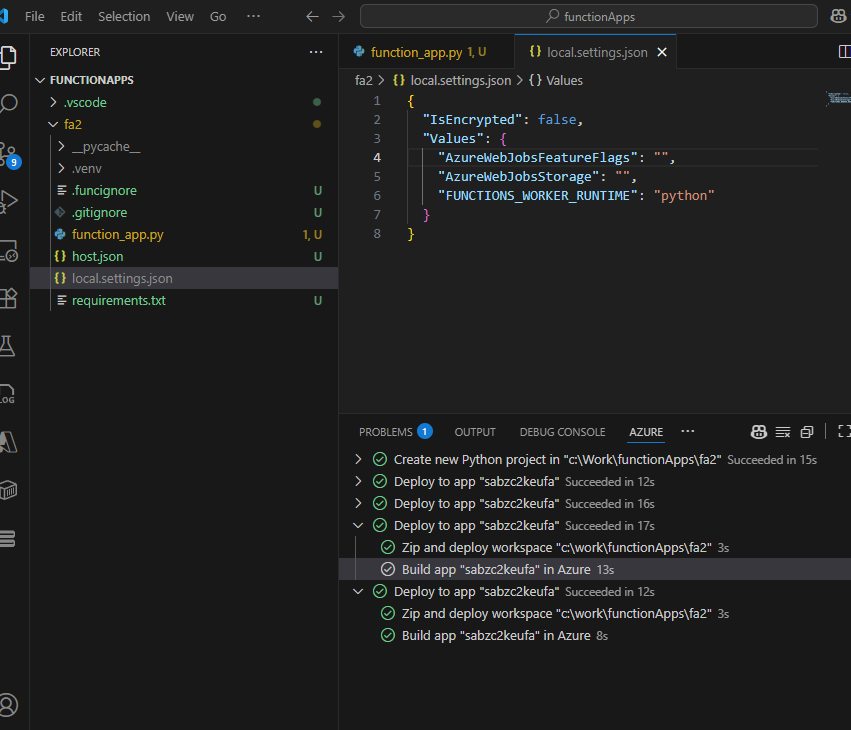Open Remote Explorer view icon
This screenshot has width=851, height=730.
(x=9, y=251)
